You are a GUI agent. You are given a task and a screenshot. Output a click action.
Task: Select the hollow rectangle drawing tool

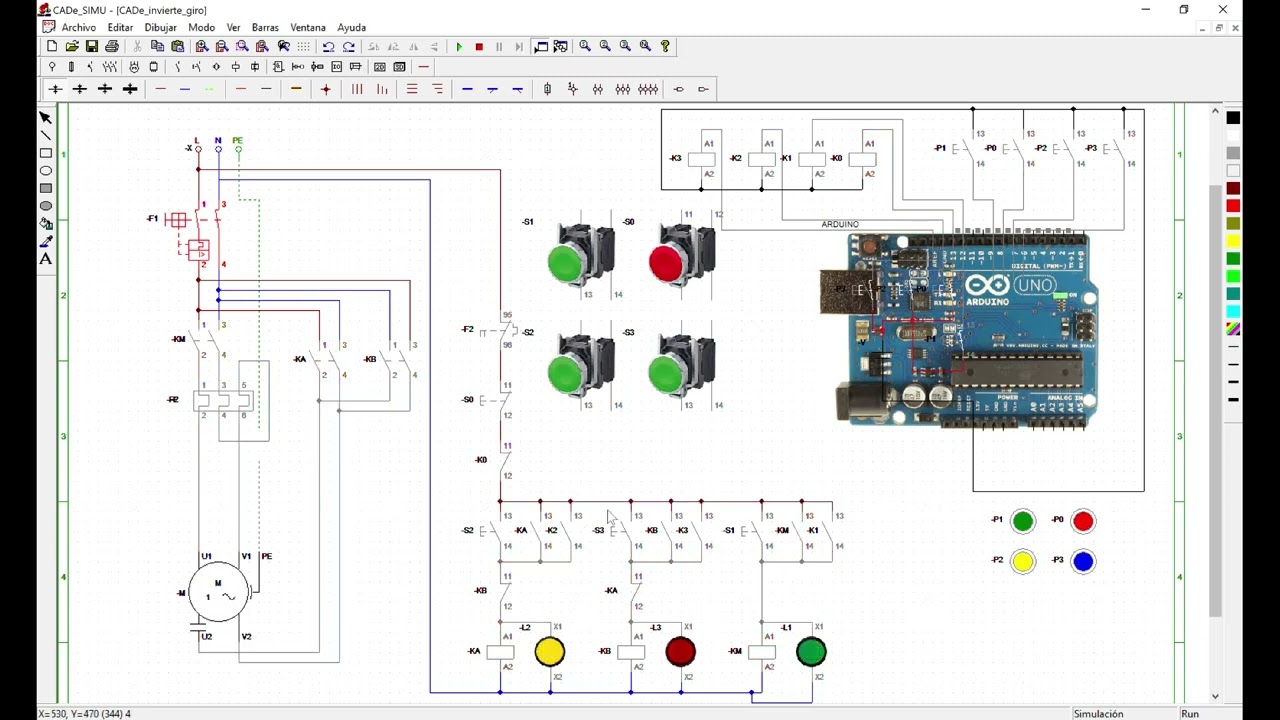click(45, 153)
